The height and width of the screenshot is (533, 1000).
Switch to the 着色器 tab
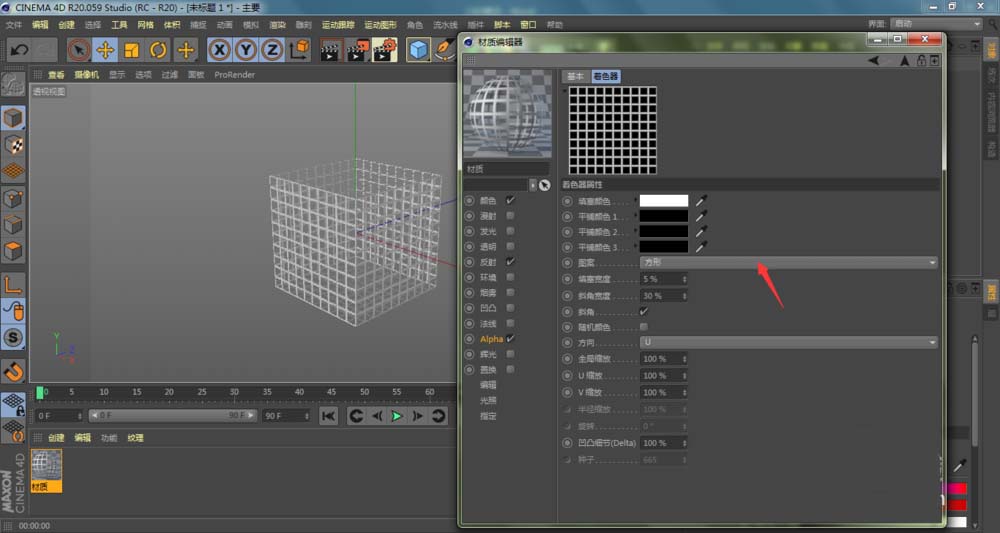tap(606, 76)
